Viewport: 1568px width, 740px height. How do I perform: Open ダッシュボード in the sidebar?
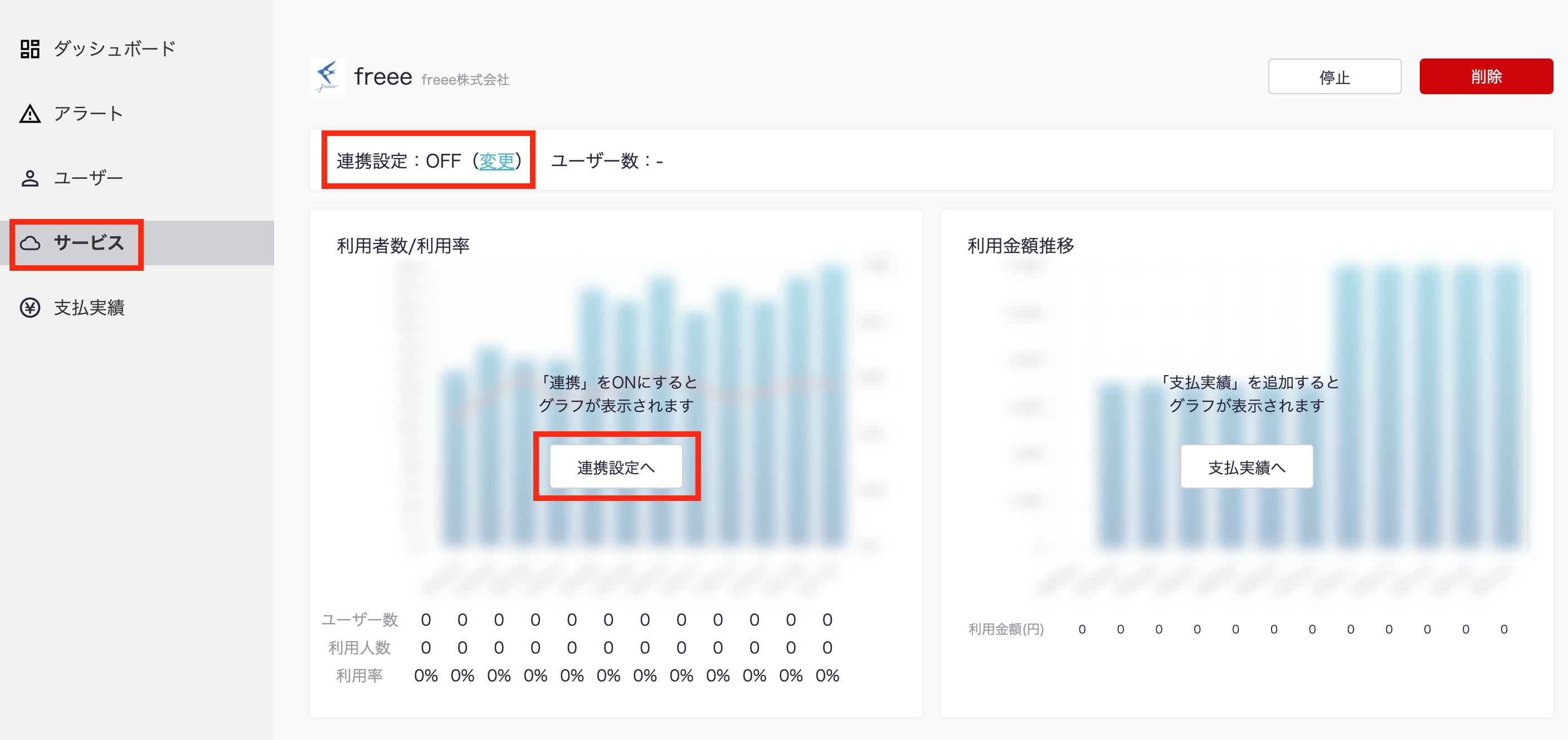coord(114,48)
